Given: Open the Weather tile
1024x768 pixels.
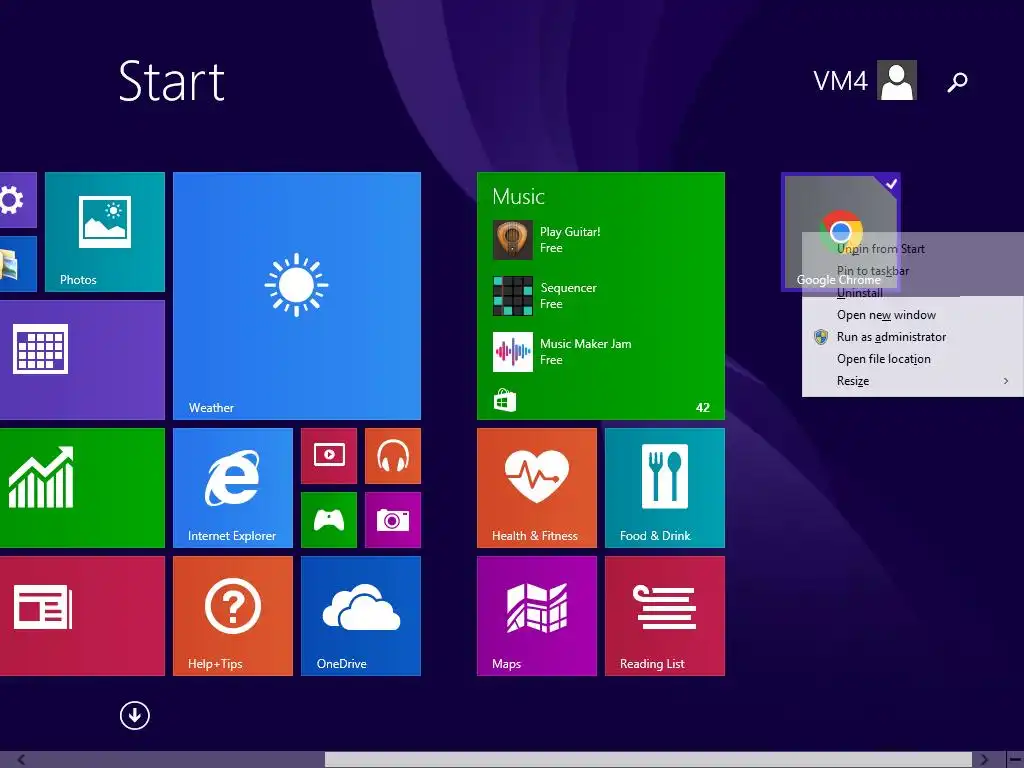Looking at the screenshot, I should click(296, 296).
